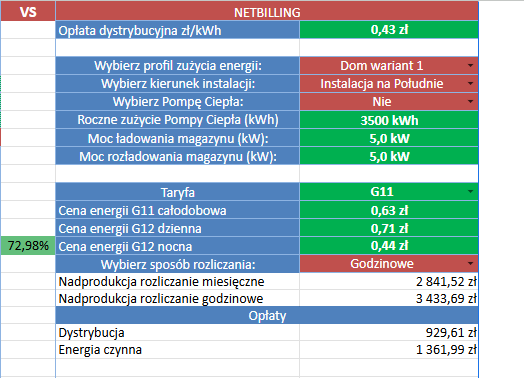Image resolution: width=524 pixels, height=378 pixels.
Task: Select 'Wybierz sposób rozliczania:' label
Action: pyautogui.click(x=177, y=264)
